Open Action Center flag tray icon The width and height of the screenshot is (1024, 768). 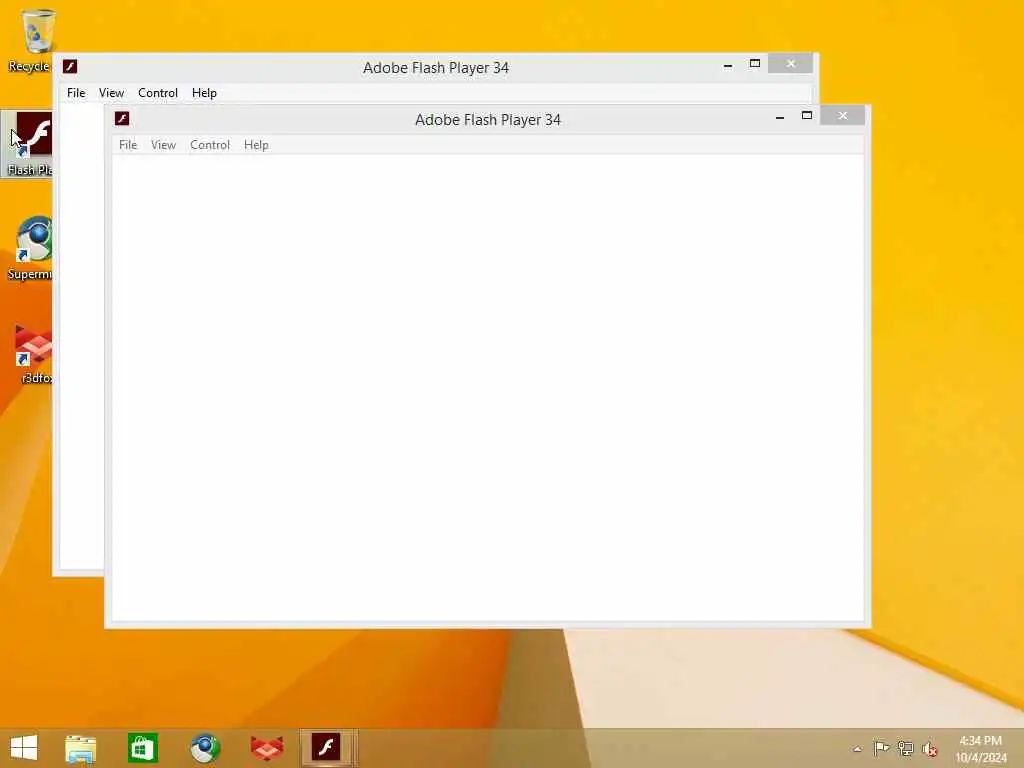(881, 748)
